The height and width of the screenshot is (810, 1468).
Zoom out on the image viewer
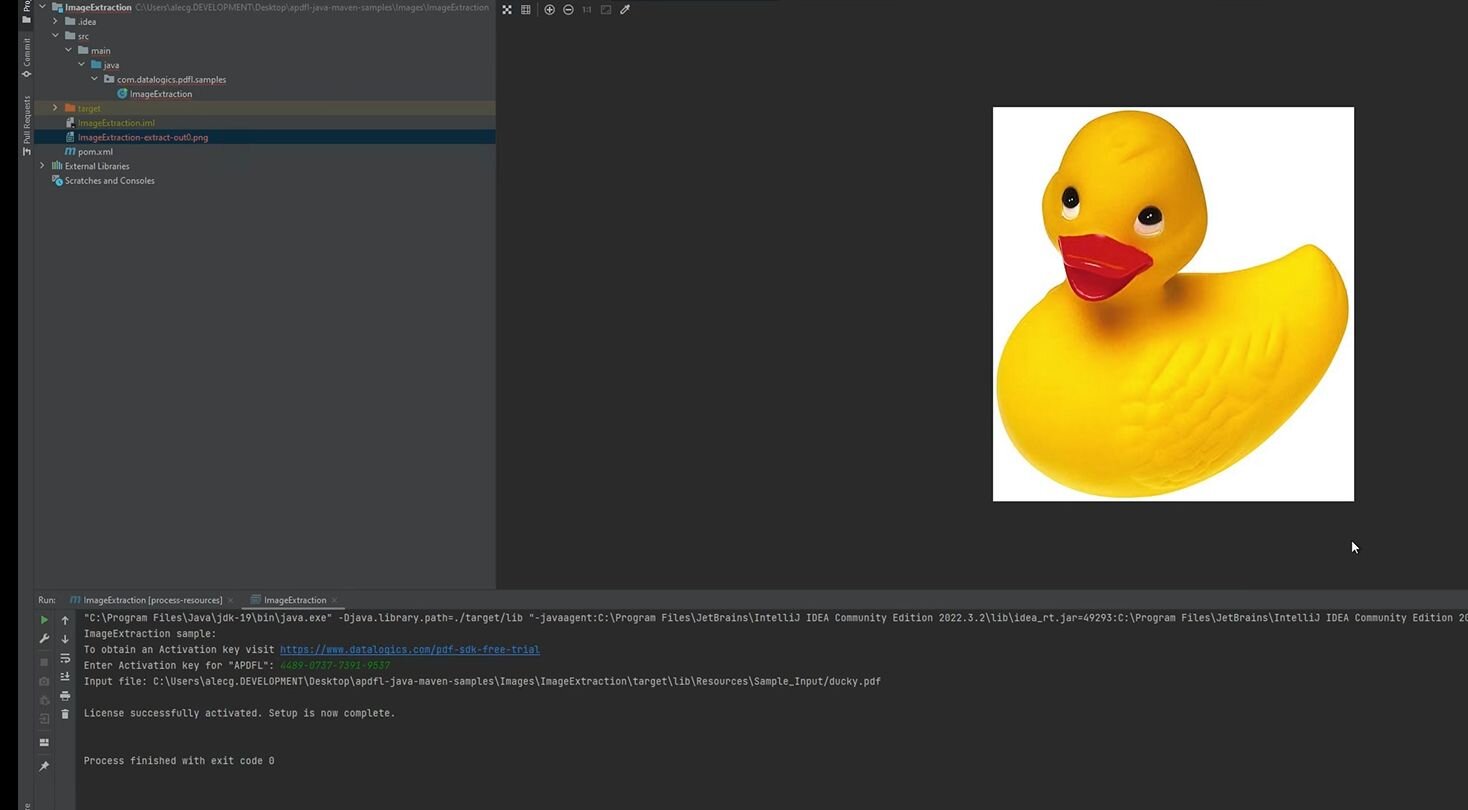pos(568,10)
